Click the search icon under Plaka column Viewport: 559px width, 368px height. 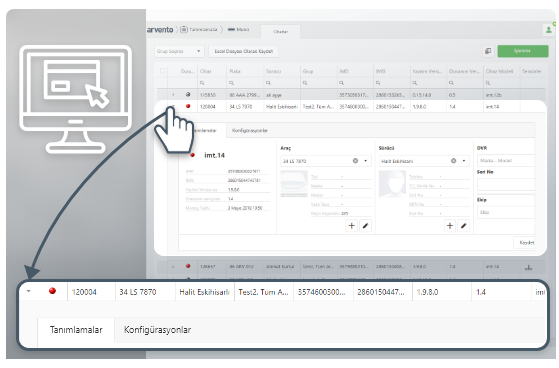pyautogui.click(x=231, y=83)
